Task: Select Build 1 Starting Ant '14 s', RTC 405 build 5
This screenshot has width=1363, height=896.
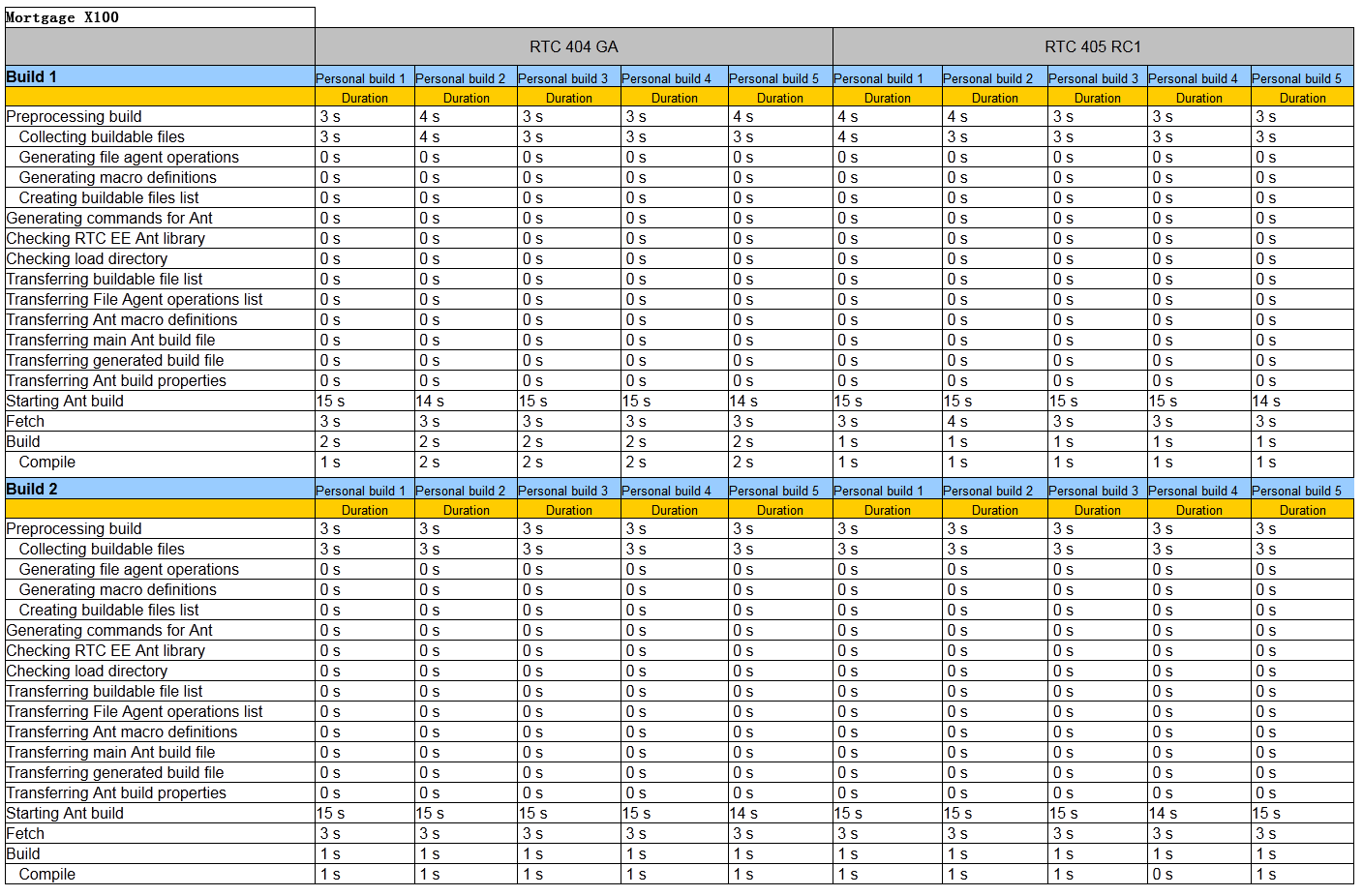Action: [x=1266, y=401]
